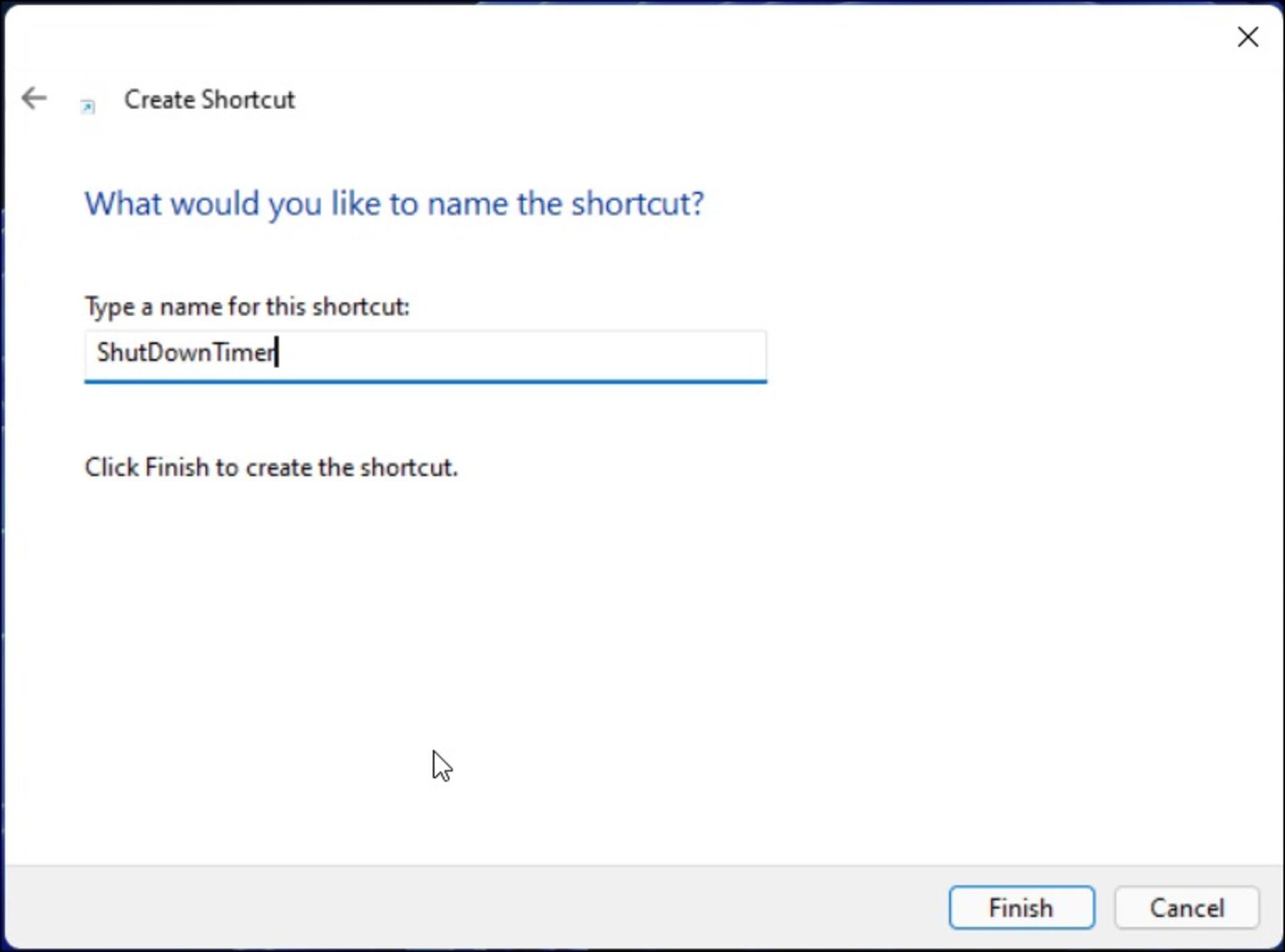Click the 'Create Shortcut' title text
This screenshot has width=1285, height=952.
tap(209, 100)
